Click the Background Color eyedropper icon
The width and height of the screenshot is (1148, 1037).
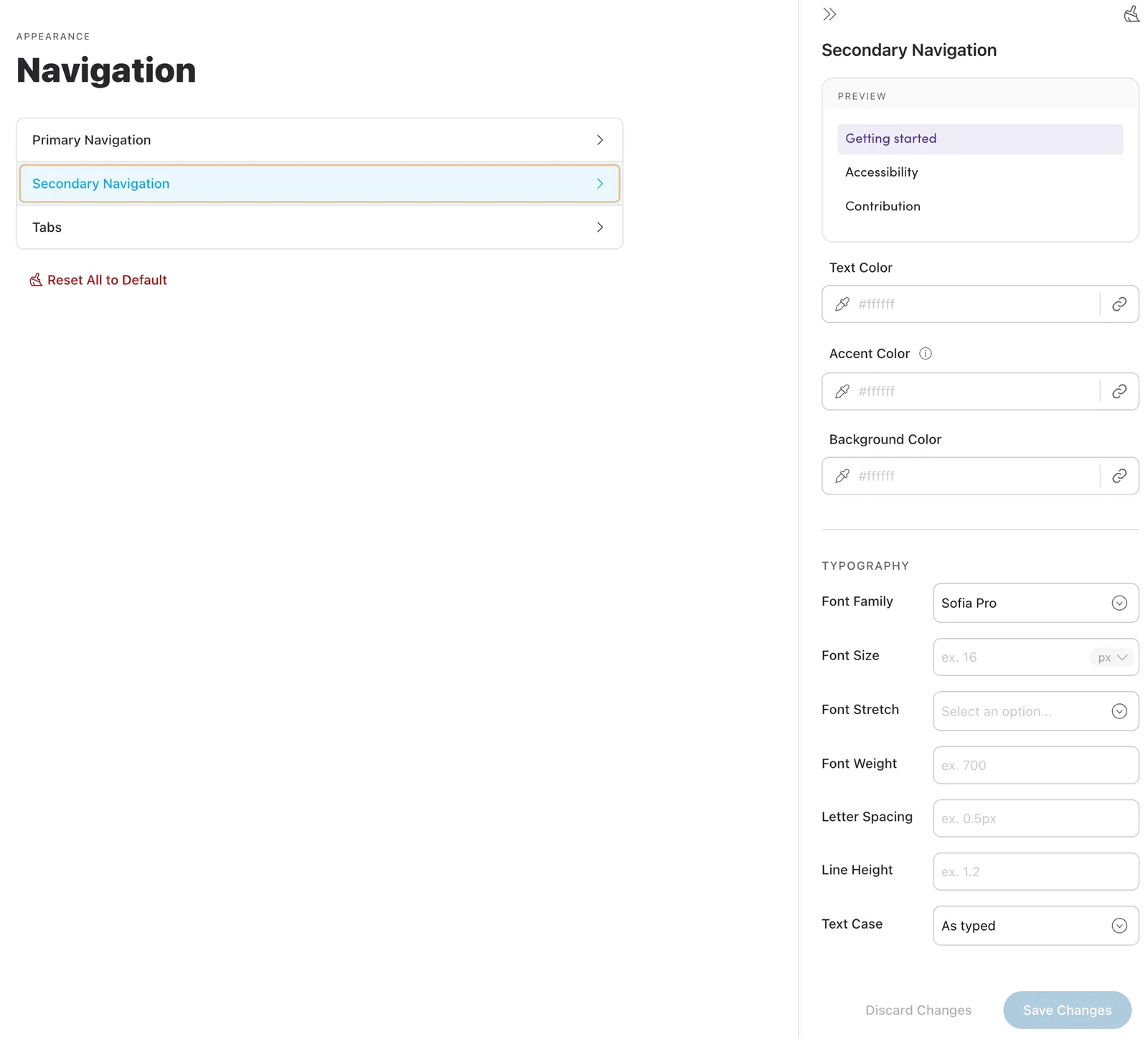[842, 476]
